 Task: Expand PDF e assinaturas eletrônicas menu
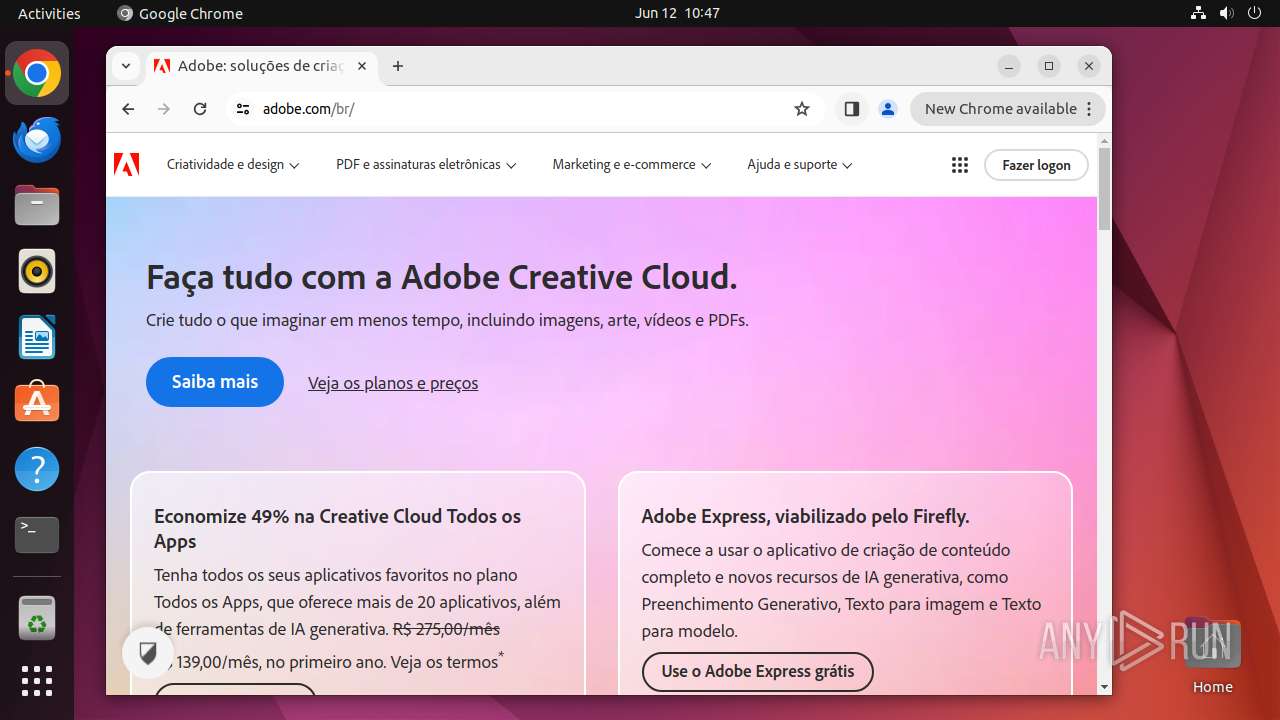pyautogui.click(x=426, y=165)
